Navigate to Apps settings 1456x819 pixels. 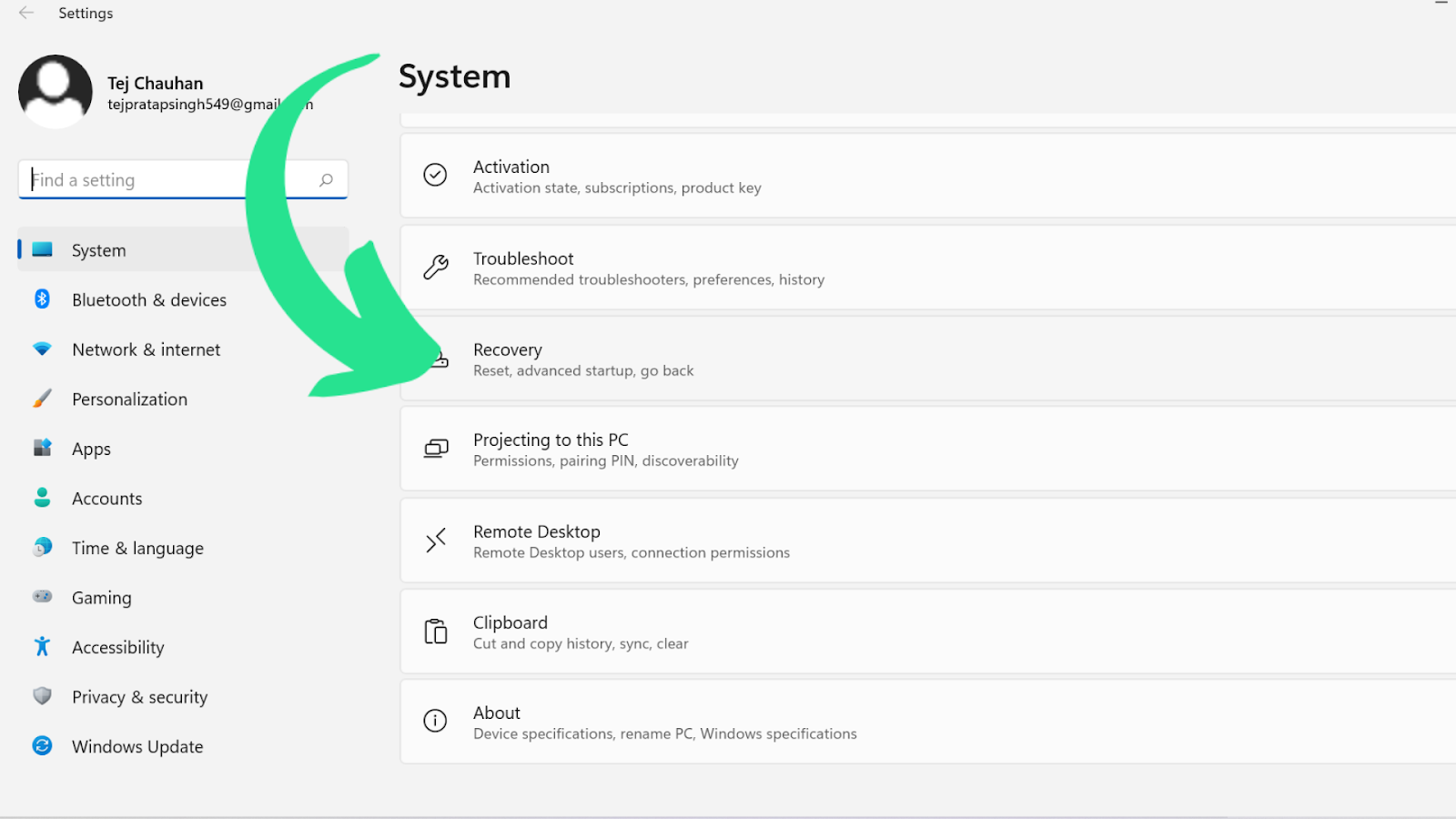point(183,449)
